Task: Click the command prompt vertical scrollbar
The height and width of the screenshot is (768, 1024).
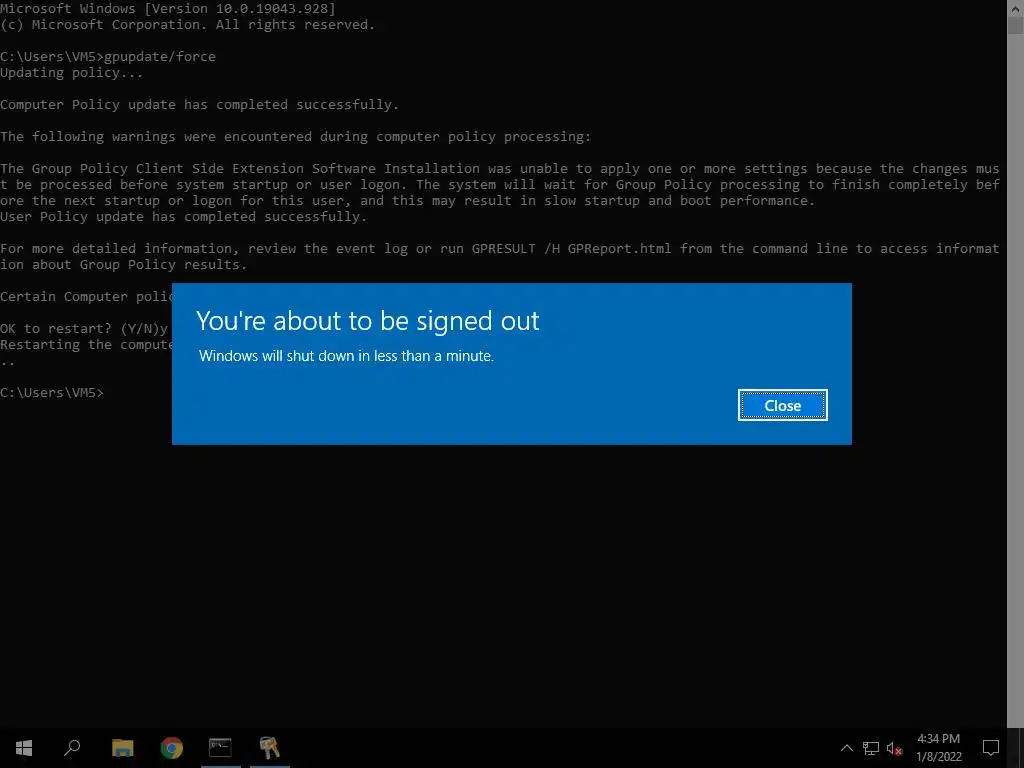Action: 1015,363
